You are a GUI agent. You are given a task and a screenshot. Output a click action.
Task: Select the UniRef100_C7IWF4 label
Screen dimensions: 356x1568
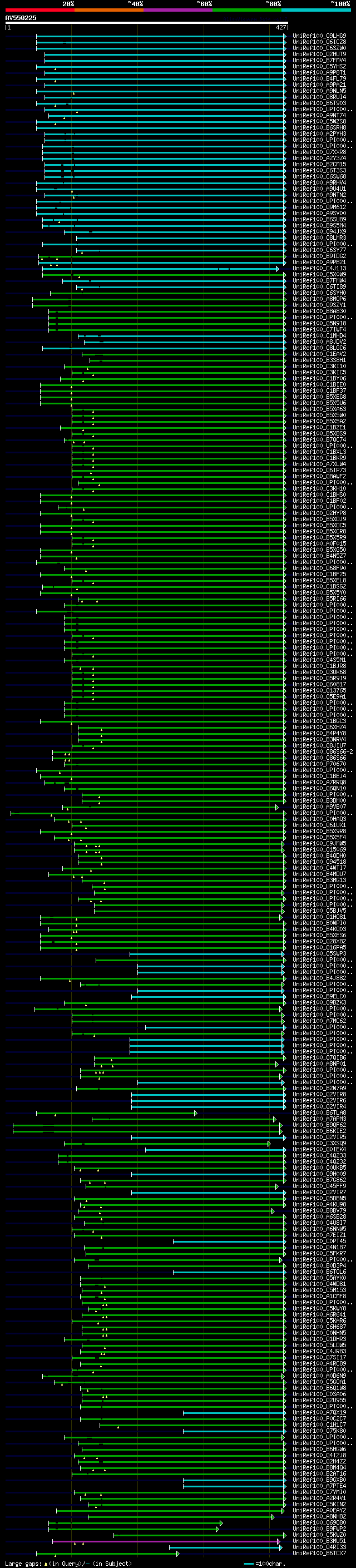point(319,329)
